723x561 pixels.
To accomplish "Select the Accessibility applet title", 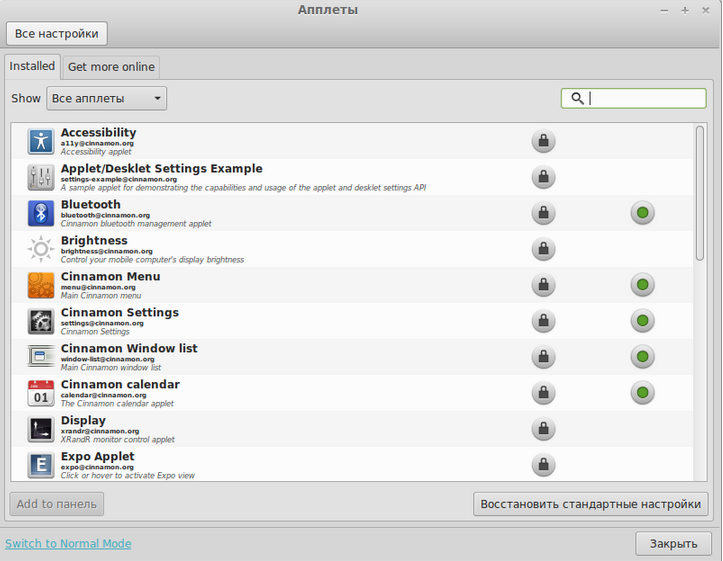I will (99, 132).
